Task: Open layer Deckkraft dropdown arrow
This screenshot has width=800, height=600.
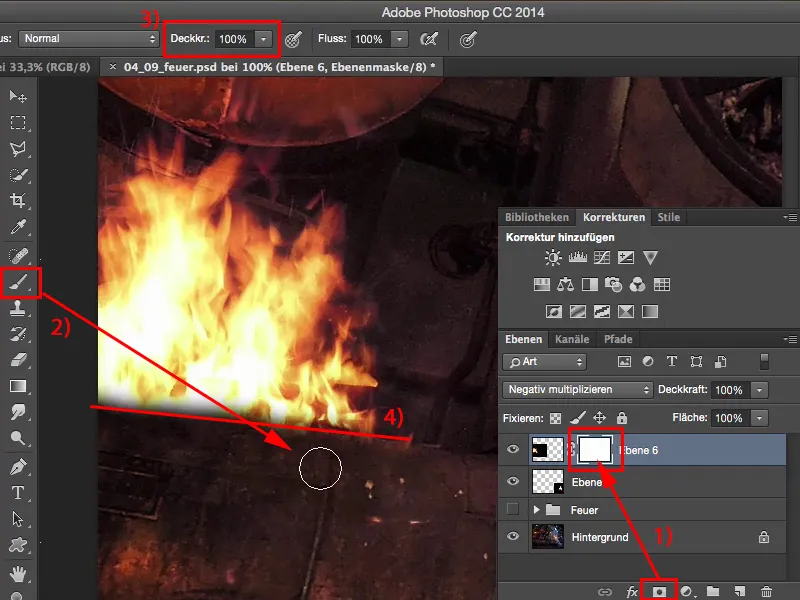Action: tap(759, 390)
